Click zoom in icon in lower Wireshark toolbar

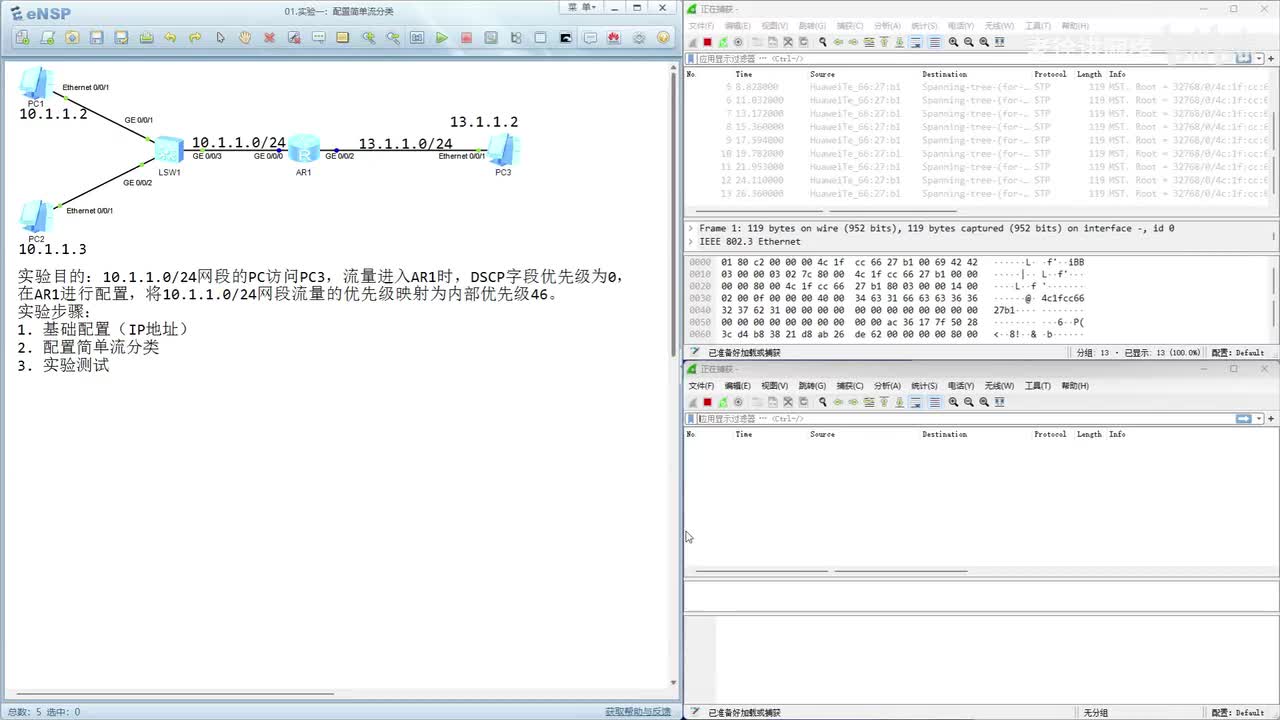point(953,402)
